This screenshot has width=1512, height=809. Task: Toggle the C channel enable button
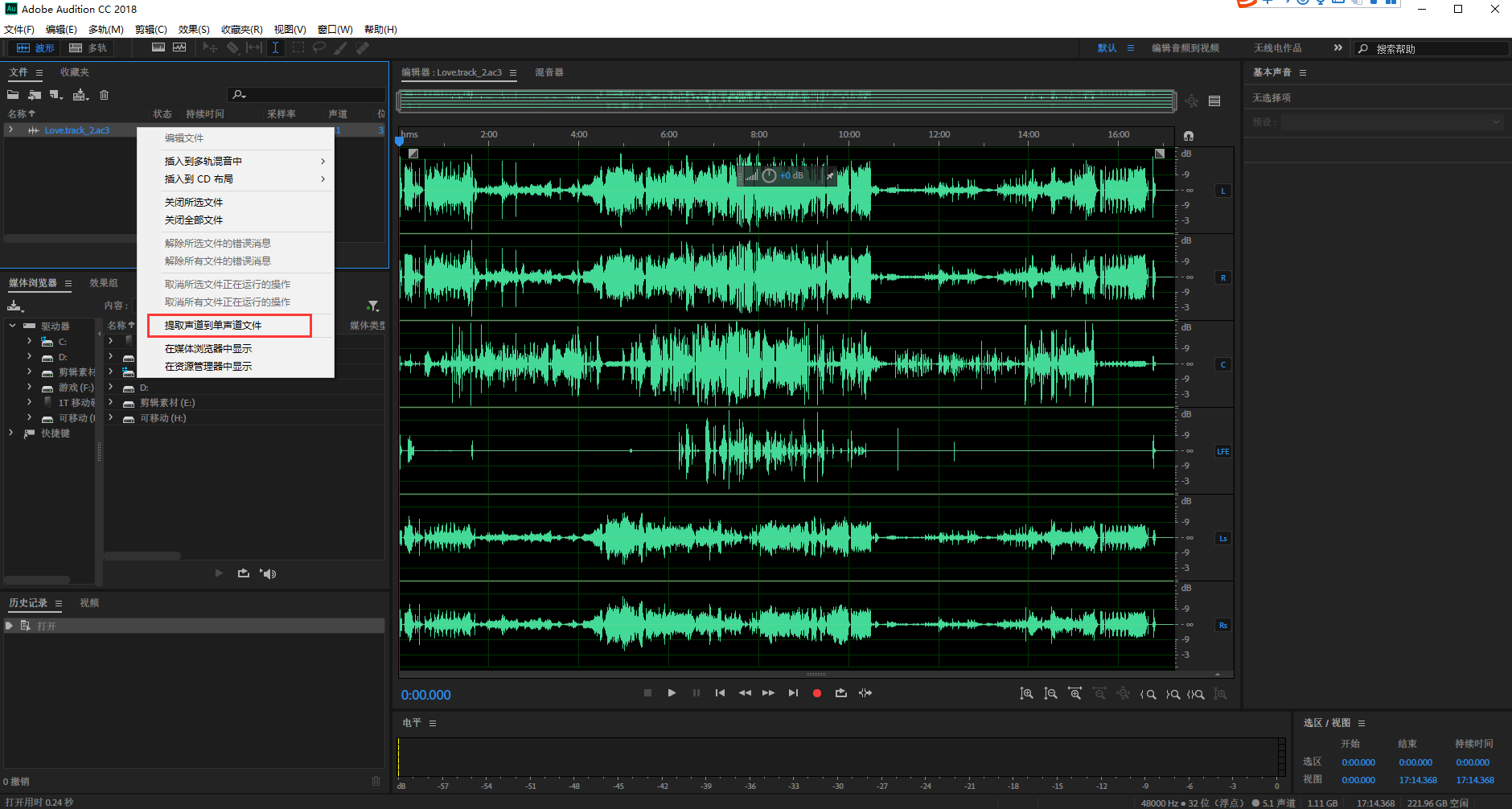(1223, 365)
